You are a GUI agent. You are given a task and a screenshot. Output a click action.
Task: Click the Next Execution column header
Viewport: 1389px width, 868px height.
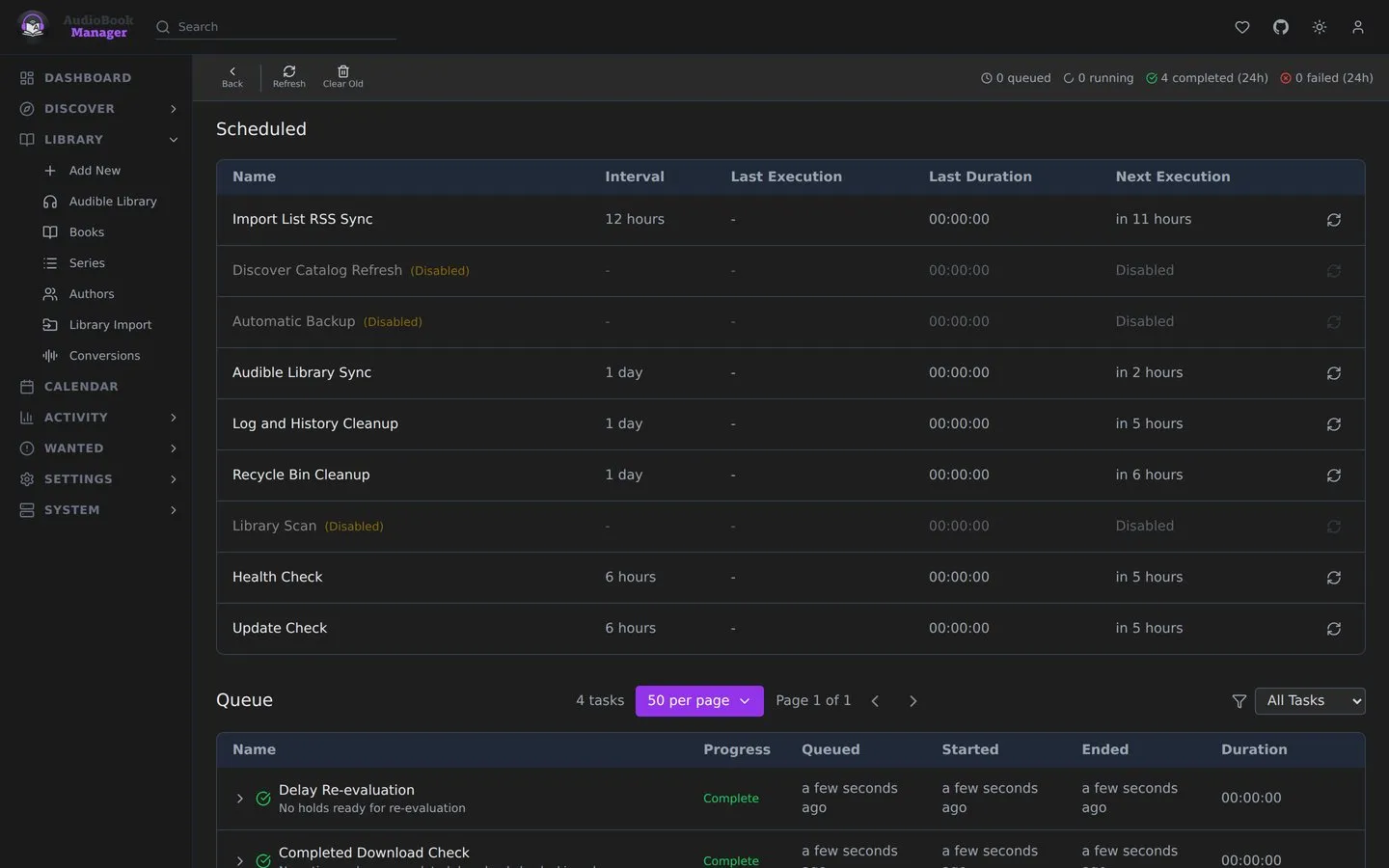(x=1173, y=176)
